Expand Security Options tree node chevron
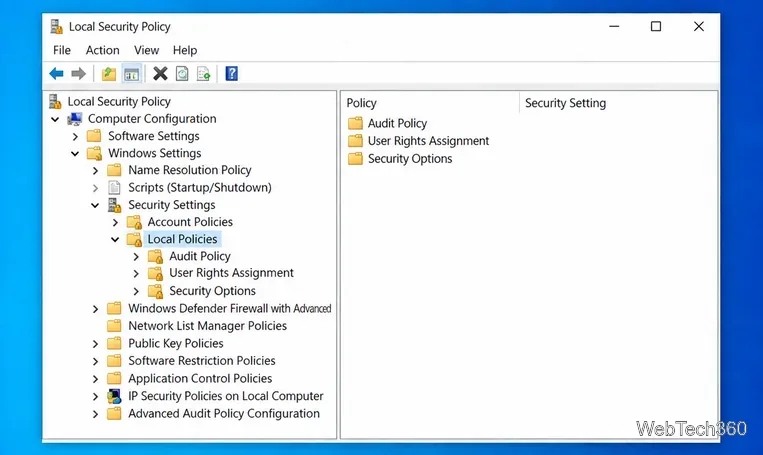The width and height of the screenshot is (763, 455). pyautogui.click(x=136, y=291)
